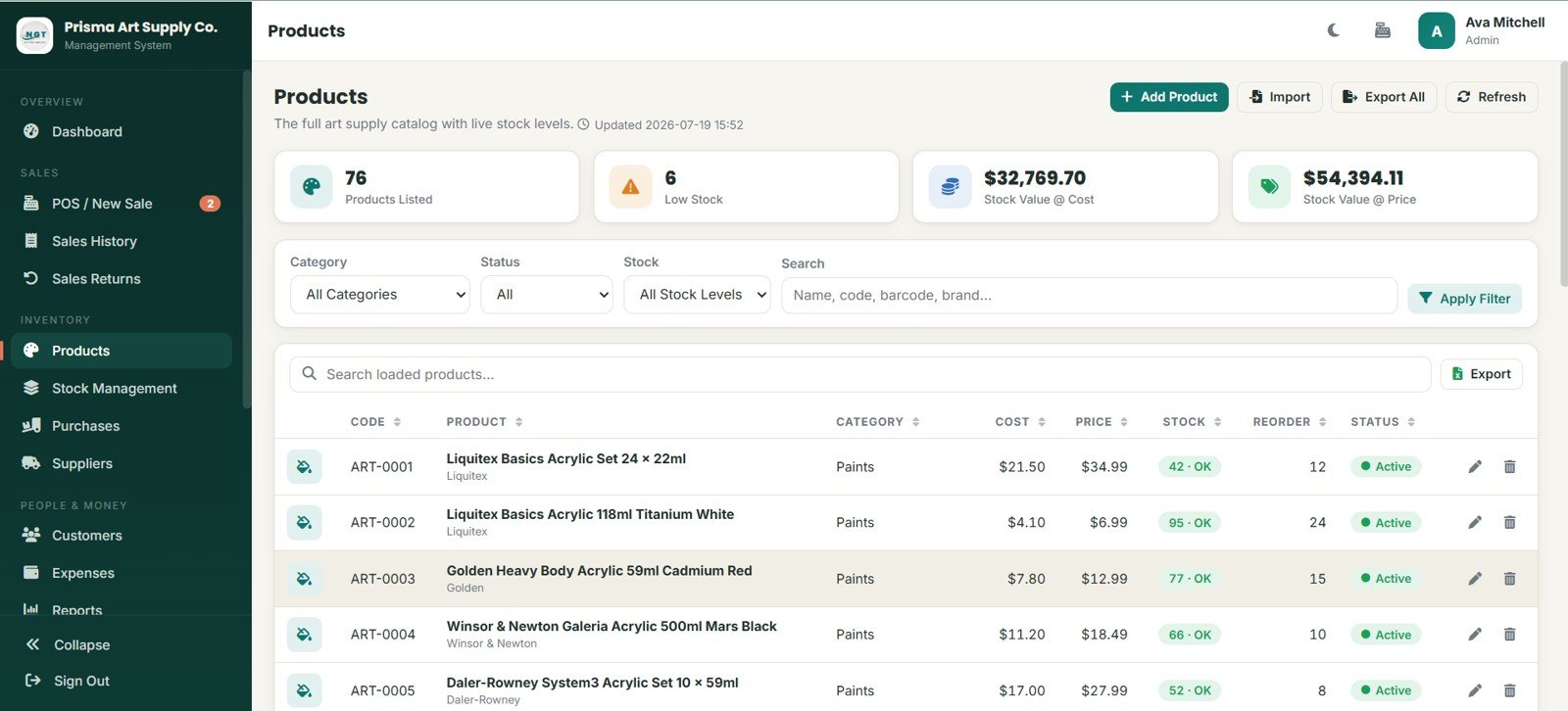Viewport: 1568px width, 711px height.
Task: Edit Golden Heavy Body Acrylic row pencil
Action: [x=1475, y=579]
